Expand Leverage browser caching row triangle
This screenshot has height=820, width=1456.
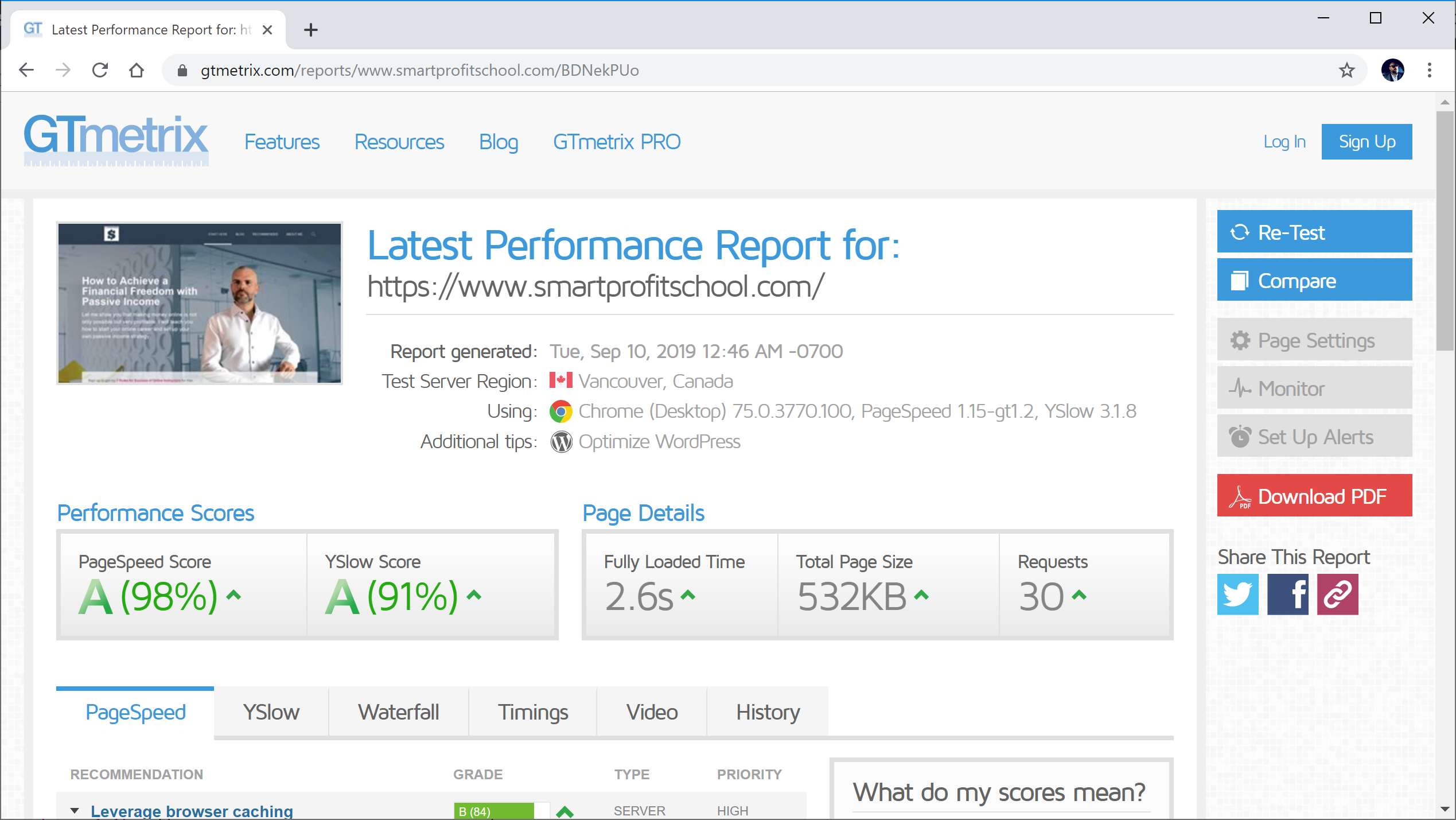pyautogui.click(x=75, y=811)
